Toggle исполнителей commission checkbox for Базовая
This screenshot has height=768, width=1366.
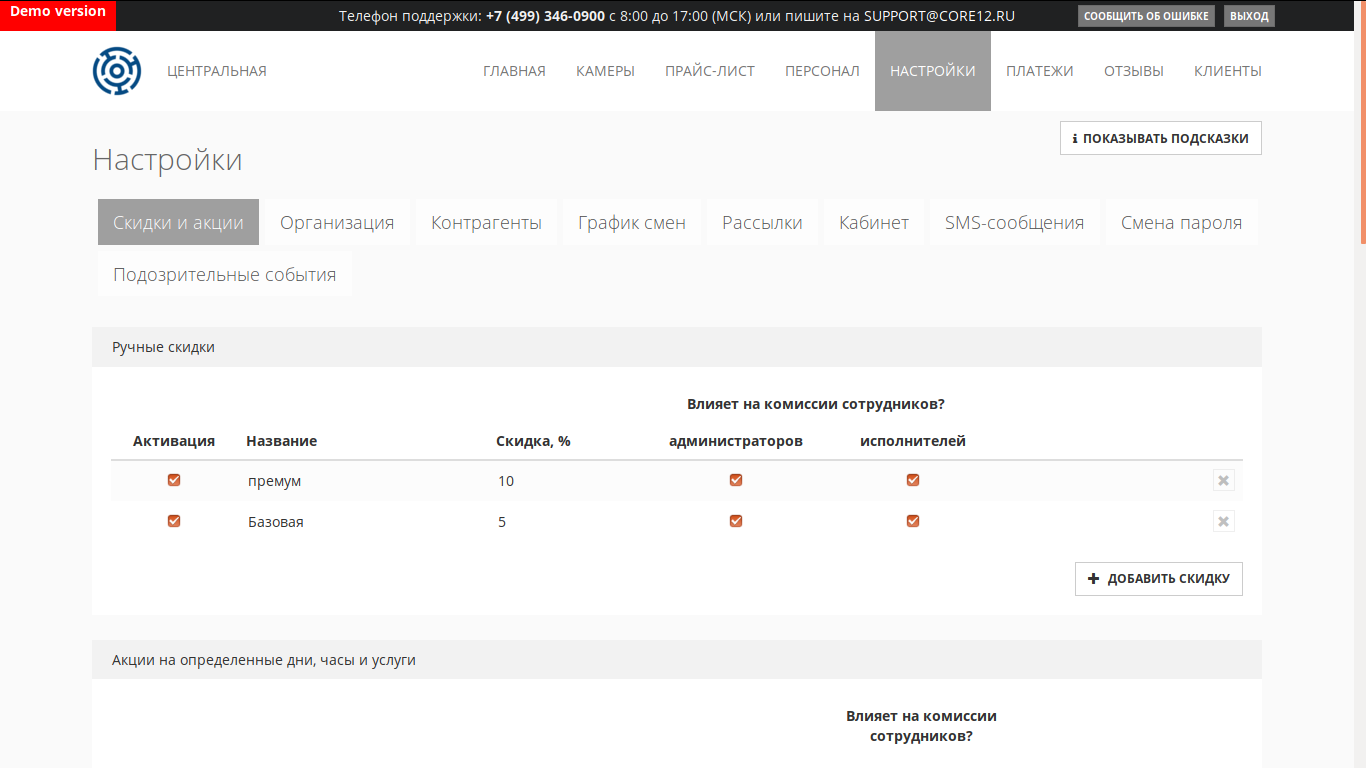pos(913,521)
